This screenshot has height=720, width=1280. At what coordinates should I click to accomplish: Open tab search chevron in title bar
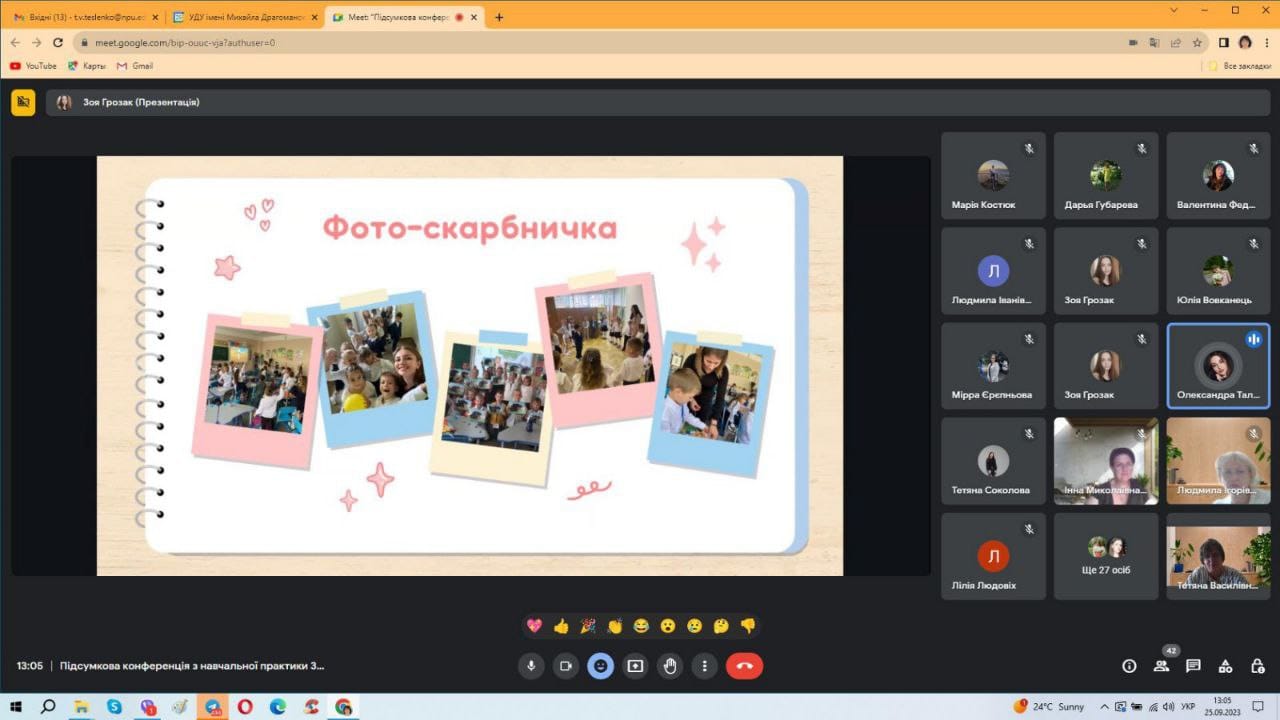[x=1173, y=10]
